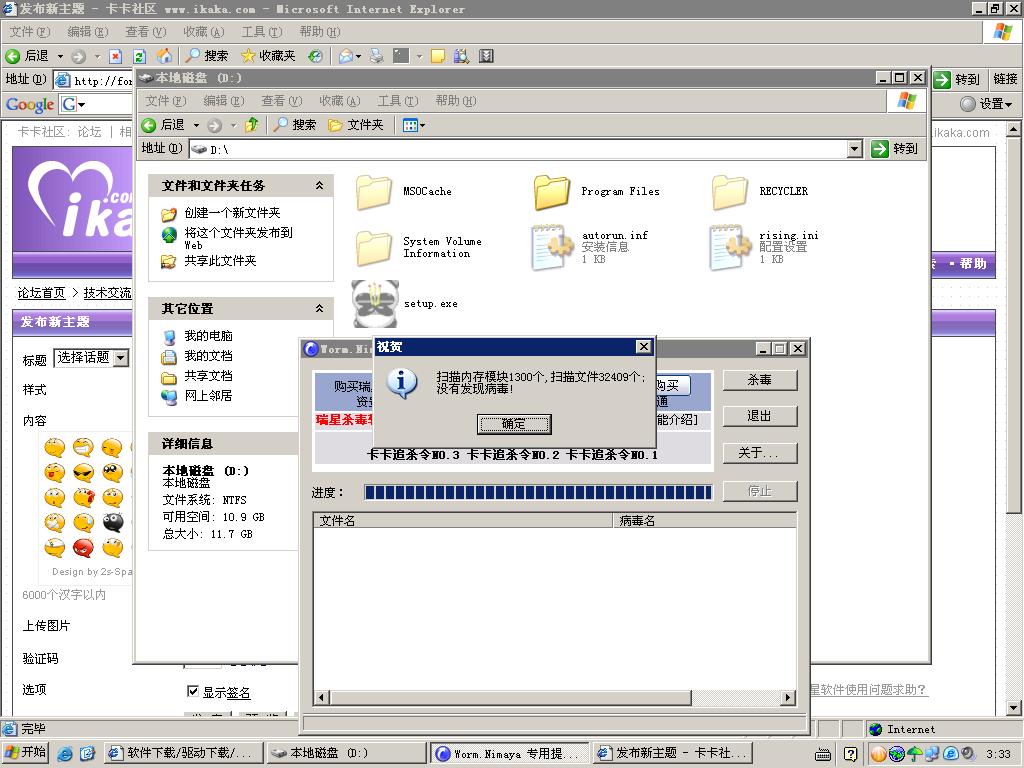This screenshot has height=768, width=1024.
Task: Click IE history icon in toolbar
Action: tap(315, 56)
